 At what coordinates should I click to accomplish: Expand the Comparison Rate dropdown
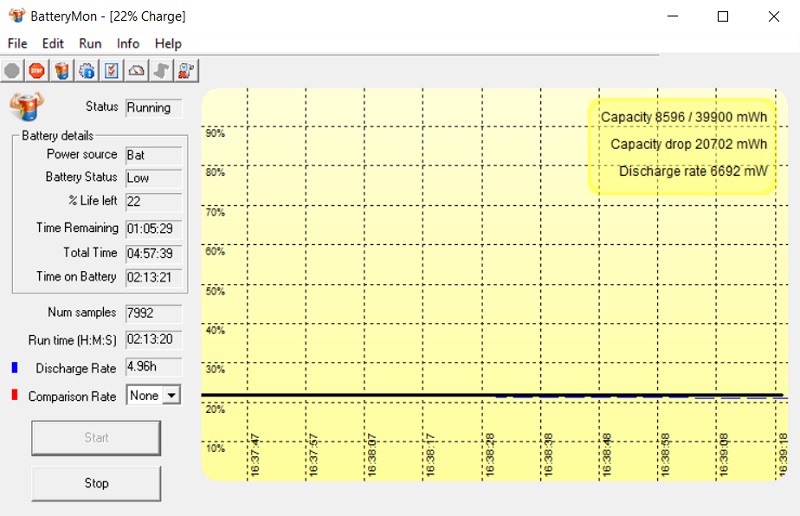(x=171, y=396)
